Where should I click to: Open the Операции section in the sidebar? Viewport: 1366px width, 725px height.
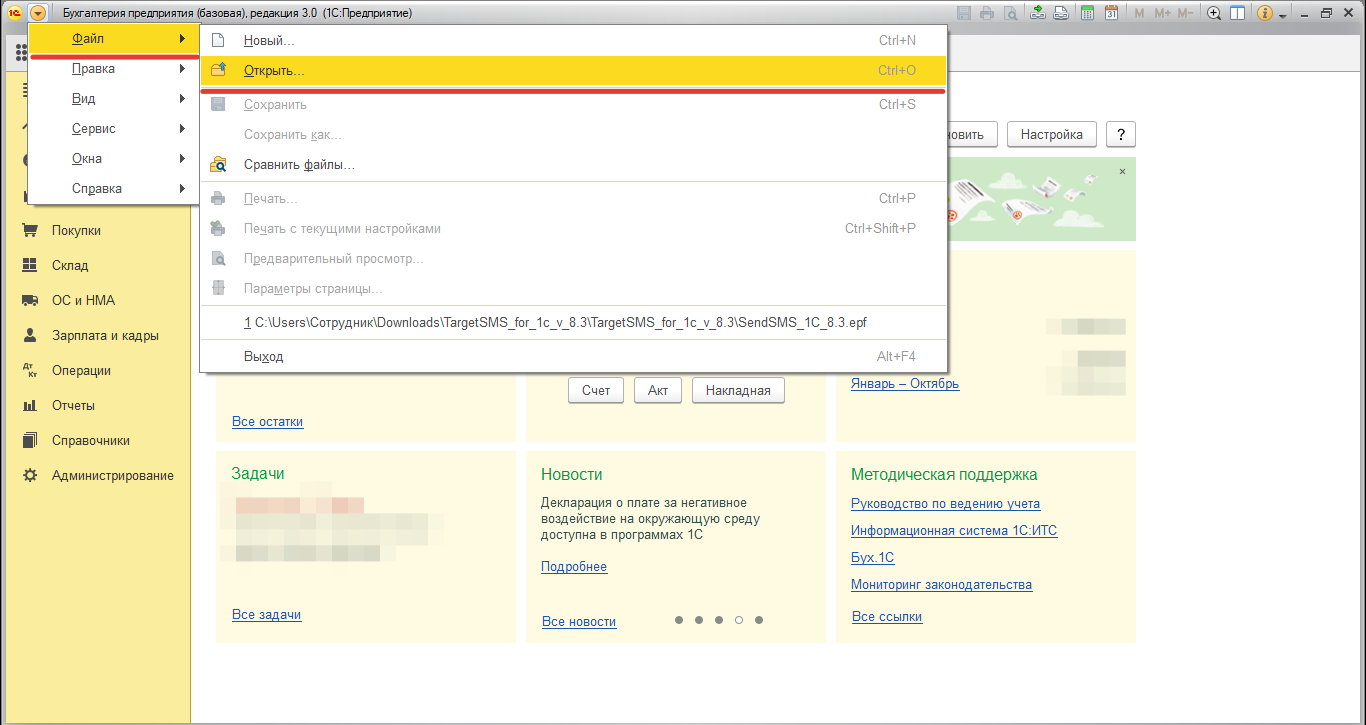(x=81, y=370)
